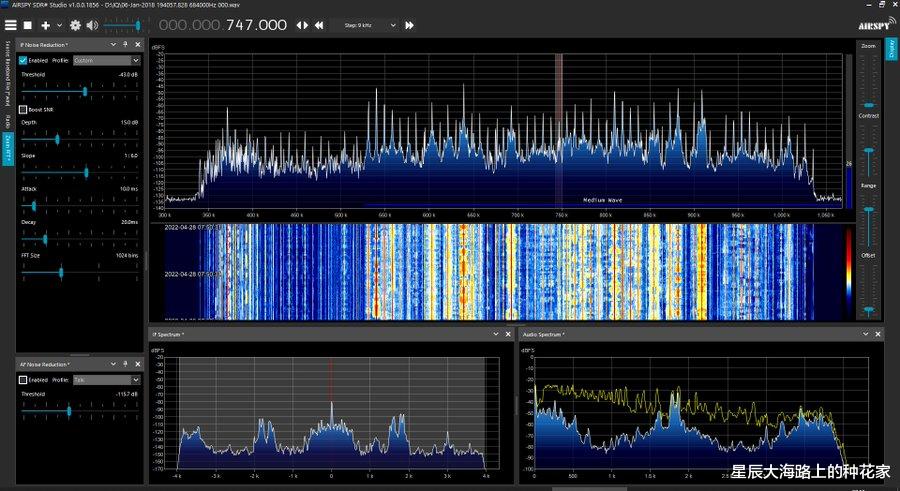Adjust the Zoom slider in the display panel
Viewport: 900px width, 491px height.
869,80
